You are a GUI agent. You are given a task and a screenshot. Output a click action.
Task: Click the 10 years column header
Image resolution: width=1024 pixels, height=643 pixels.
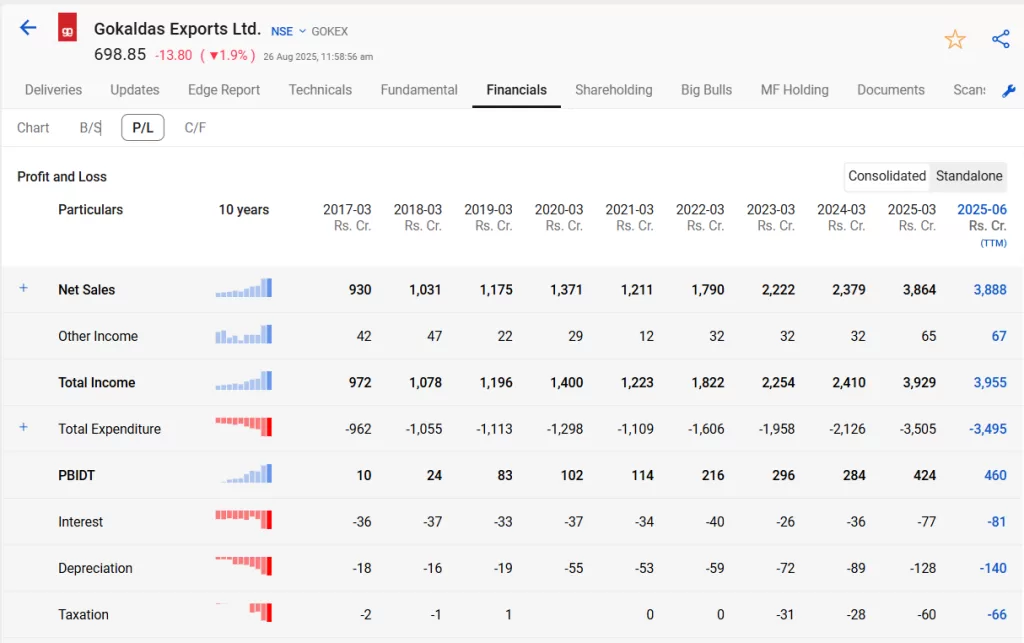point(244,210)
